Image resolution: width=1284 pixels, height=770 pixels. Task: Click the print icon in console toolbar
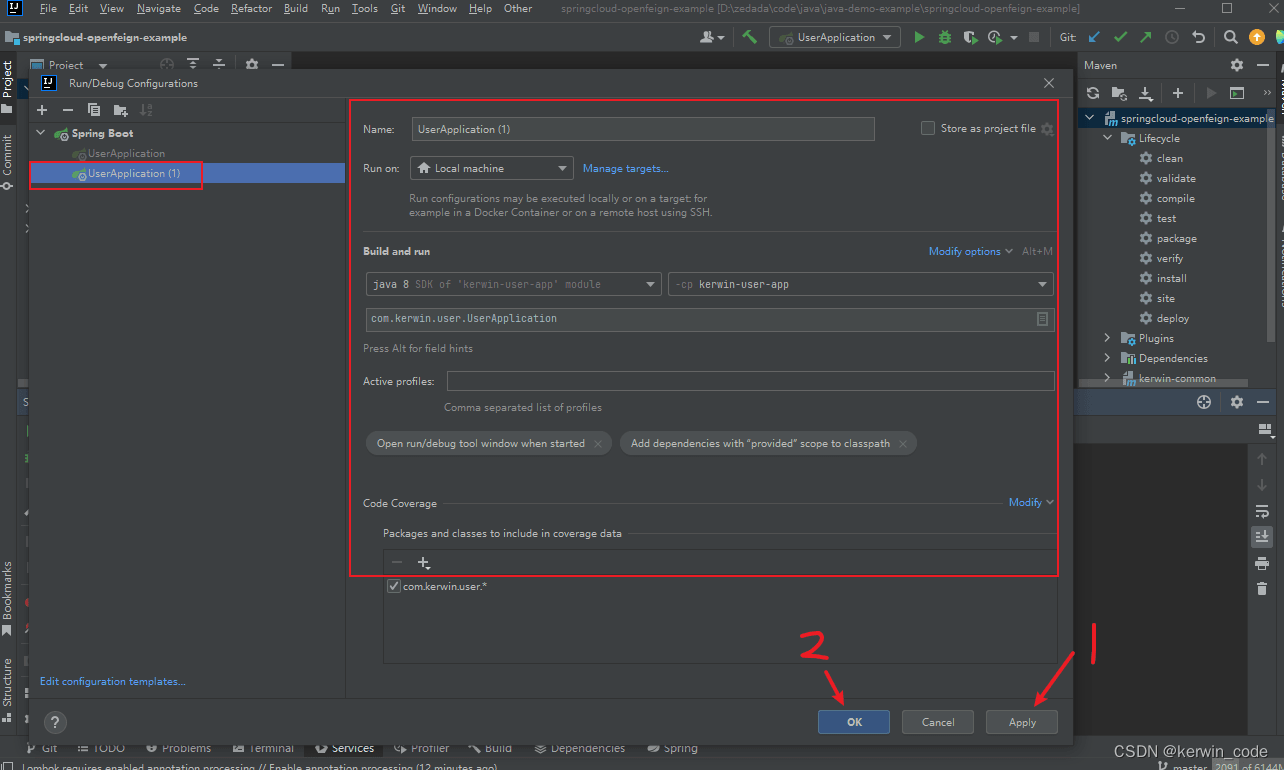[1262, 563]
